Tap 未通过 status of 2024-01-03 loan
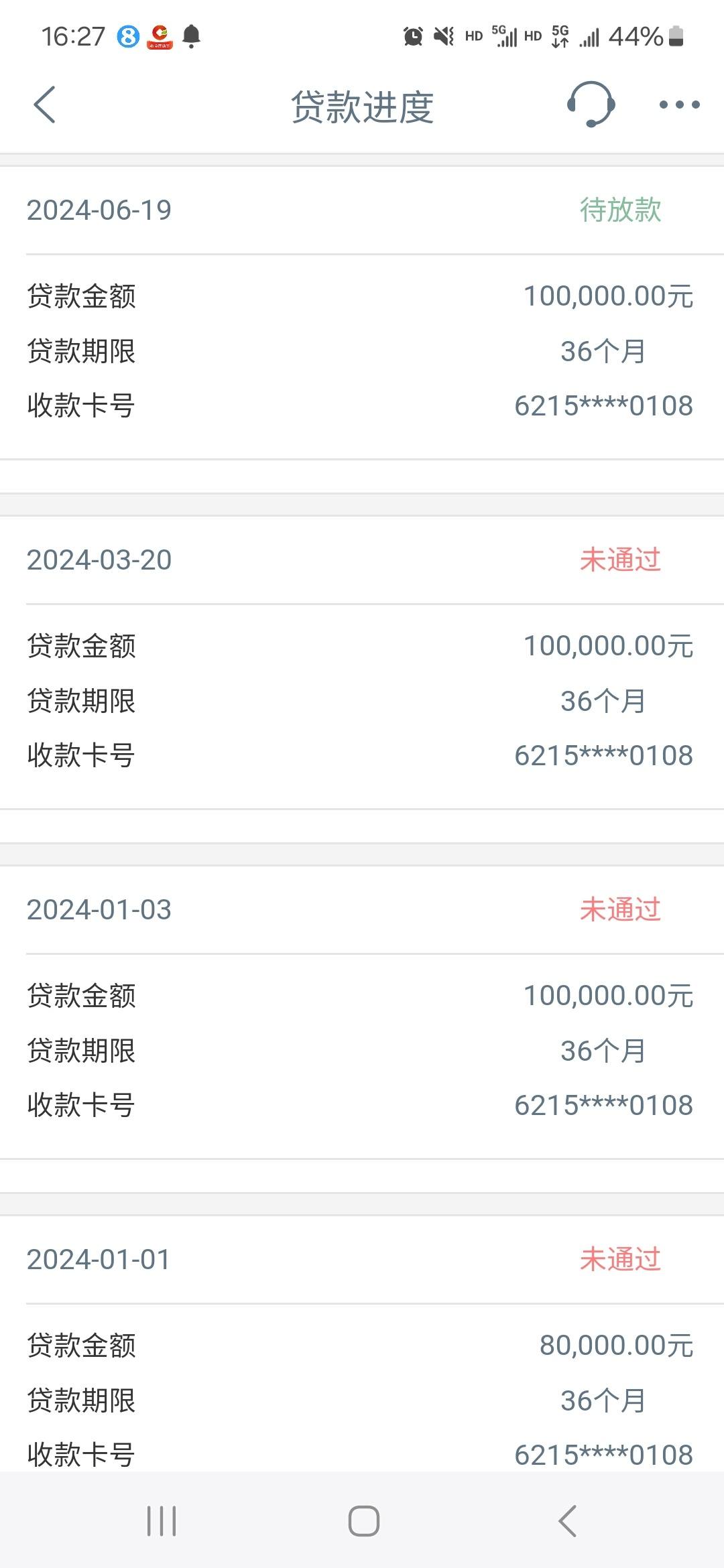 coord(621,909)
